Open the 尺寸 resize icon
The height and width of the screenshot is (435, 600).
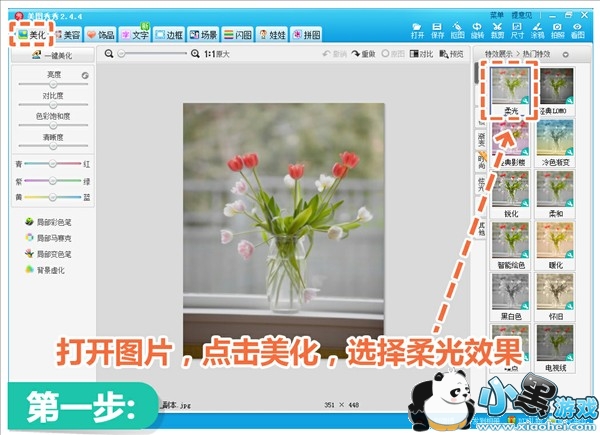(517, 31)
